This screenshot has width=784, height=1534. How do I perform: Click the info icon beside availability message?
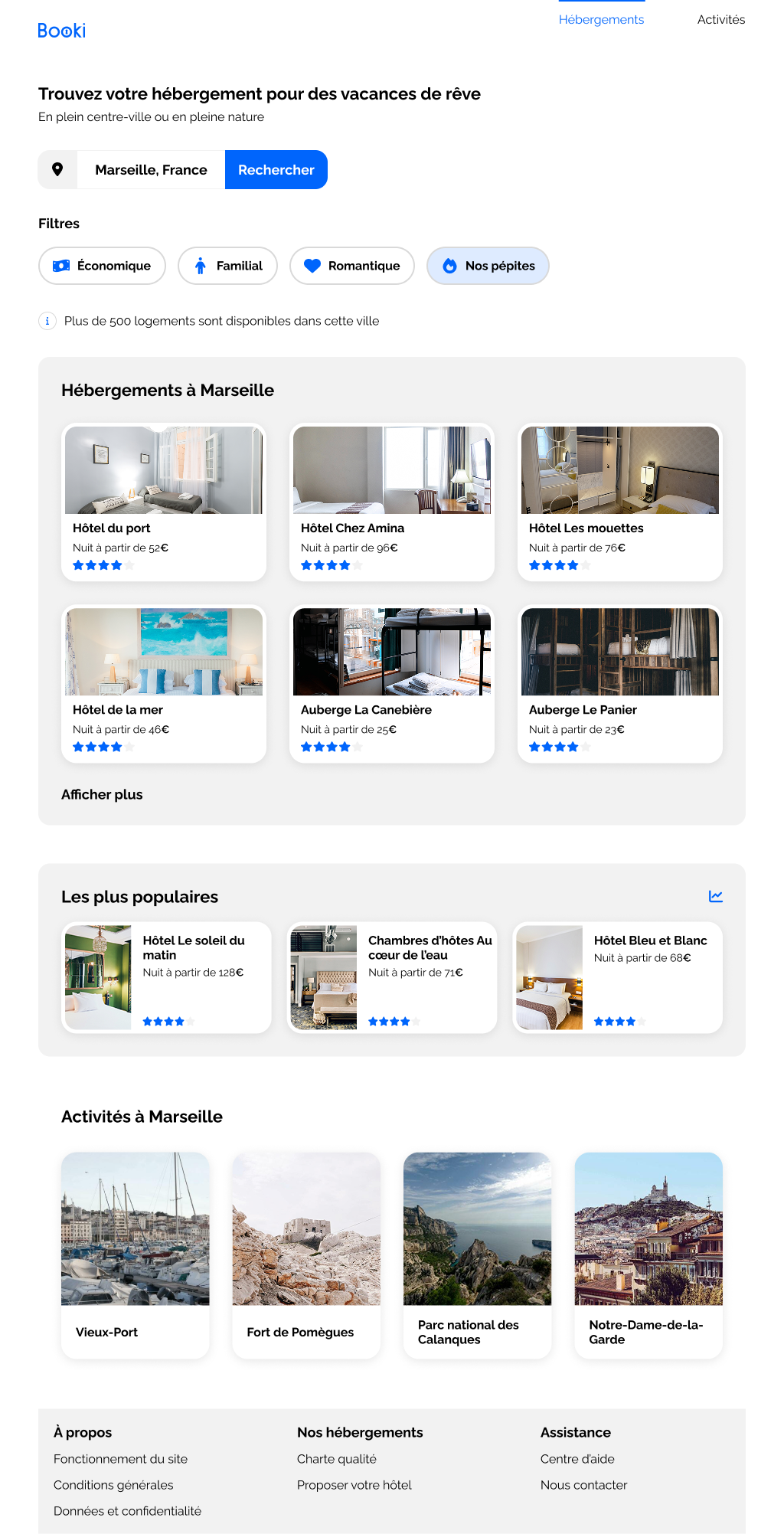tap(47, 321)
